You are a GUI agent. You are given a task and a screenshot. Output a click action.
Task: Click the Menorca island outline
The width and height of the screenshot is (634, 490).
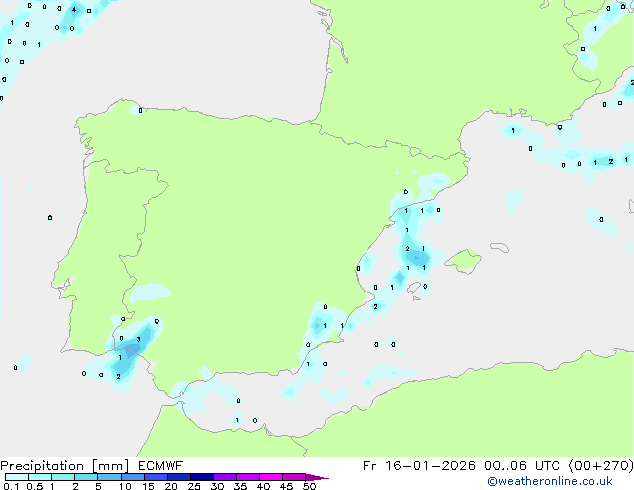pyautogui.click(x=500, y=247)
